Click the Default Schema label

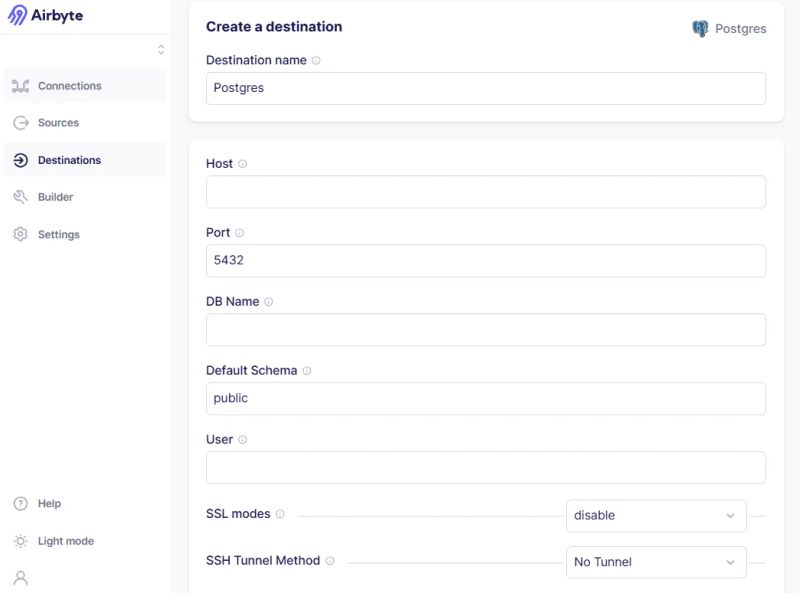tap(252, 370)
